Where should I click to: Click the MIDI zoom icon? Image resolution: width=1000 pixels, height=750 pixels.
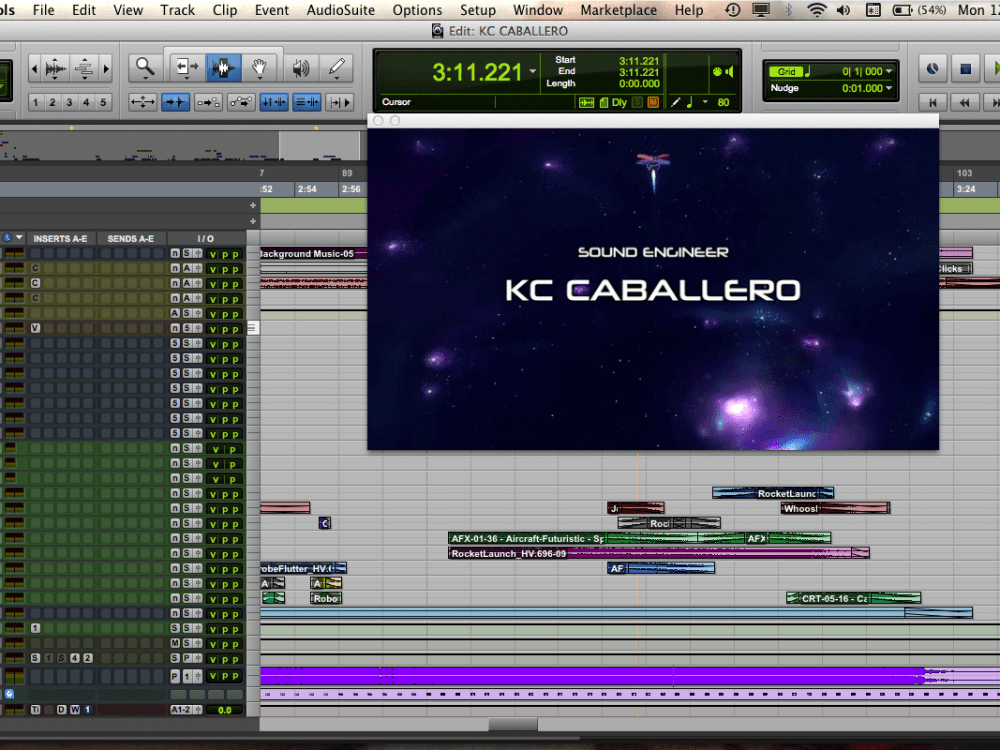coord(84,68)
